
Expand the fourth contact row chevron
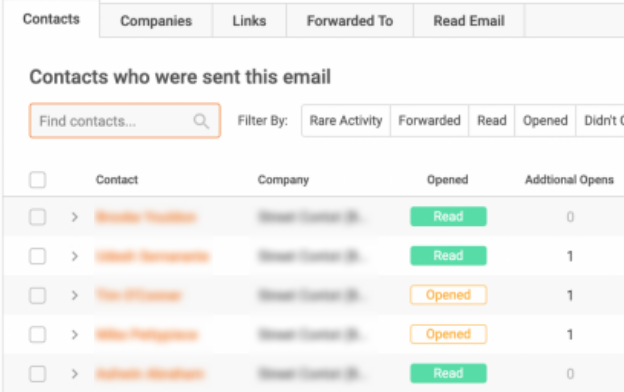click(74, 335)
